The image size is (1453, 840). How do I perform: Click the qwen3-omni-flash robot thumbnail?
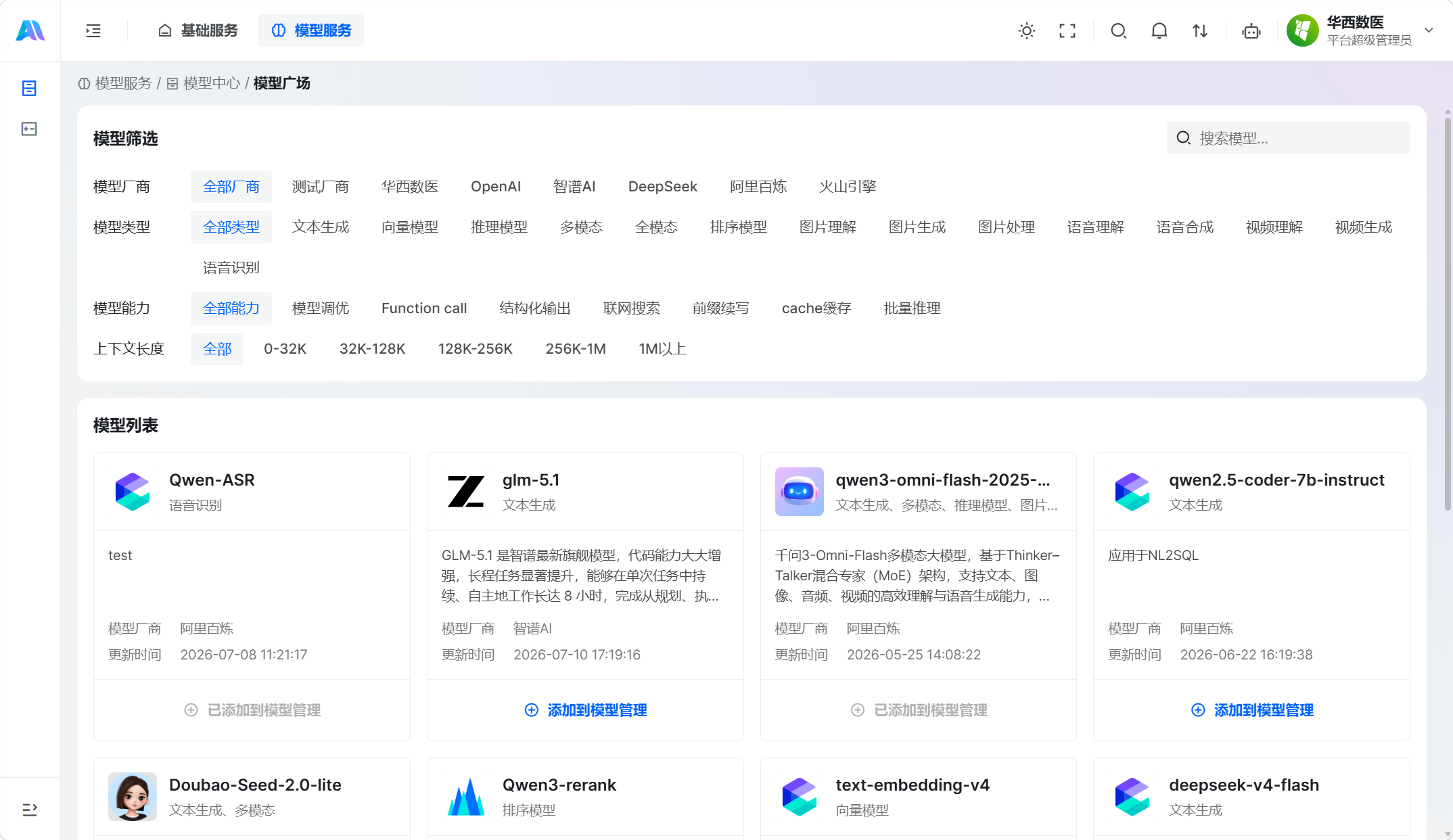799,492
